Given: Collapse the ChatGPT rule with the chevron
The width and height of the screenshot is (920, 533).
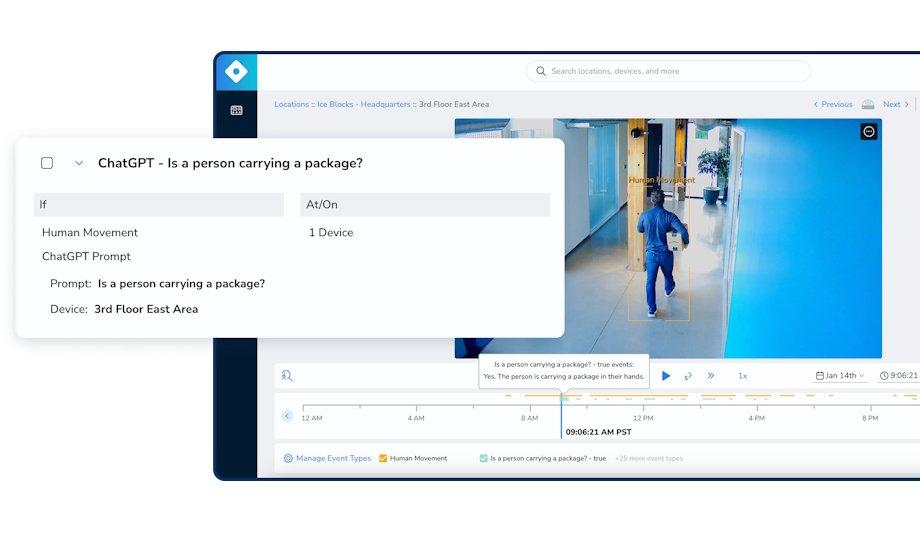Looking at the screenshot, I should [x=79, y=163].
